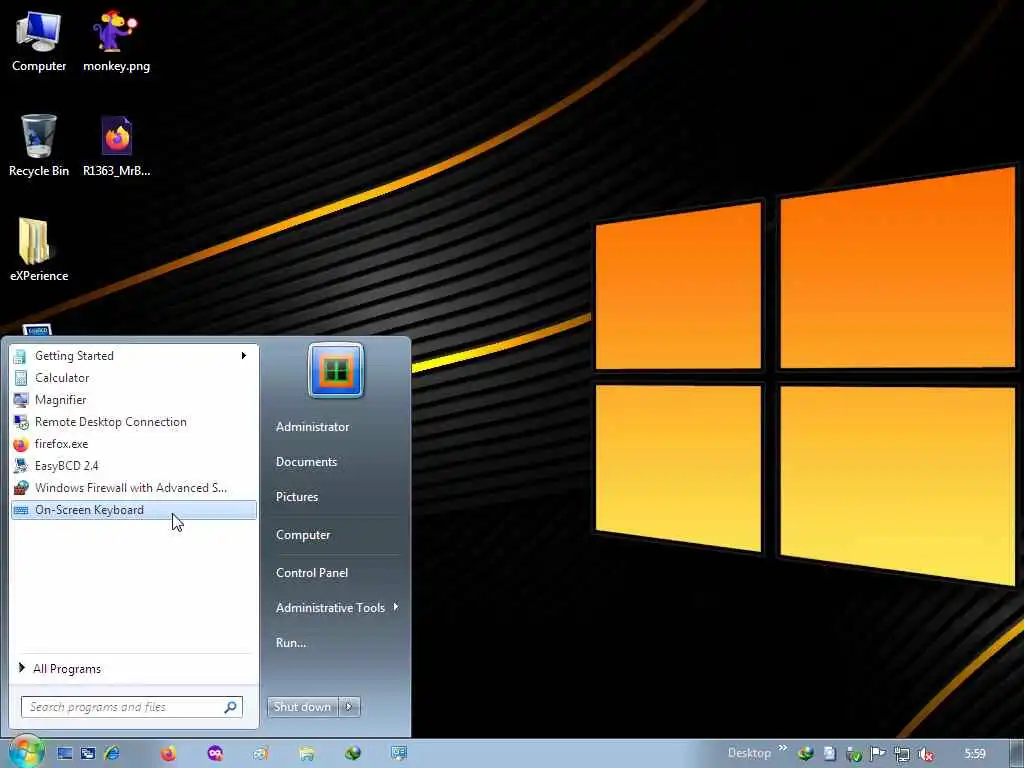Open Getting Started from Start menu
This screenshot has height=768, width=1024.
(x=133, y=355)
